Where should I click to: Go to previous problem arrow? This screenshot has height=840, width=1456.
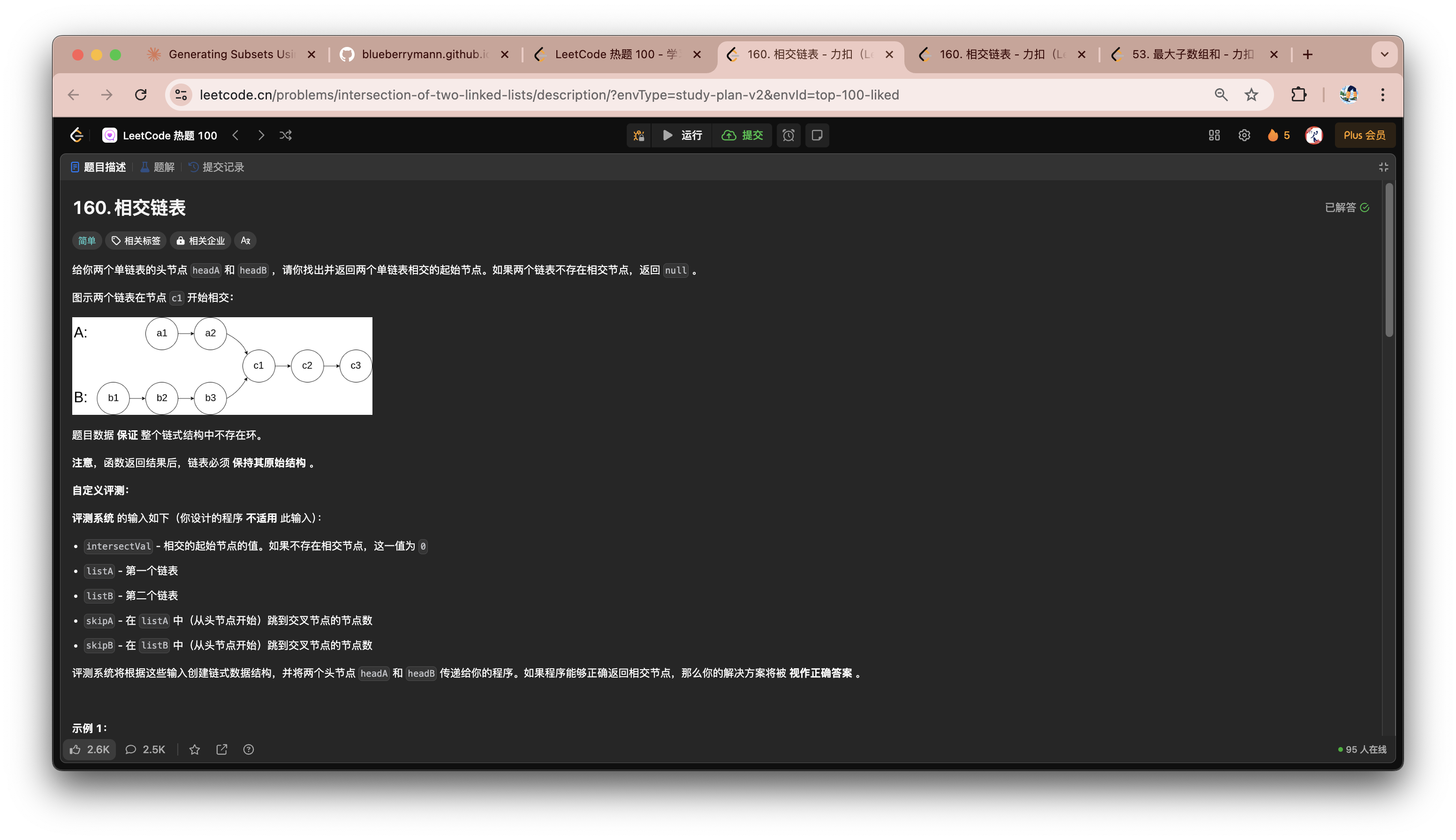click(235, 135)
